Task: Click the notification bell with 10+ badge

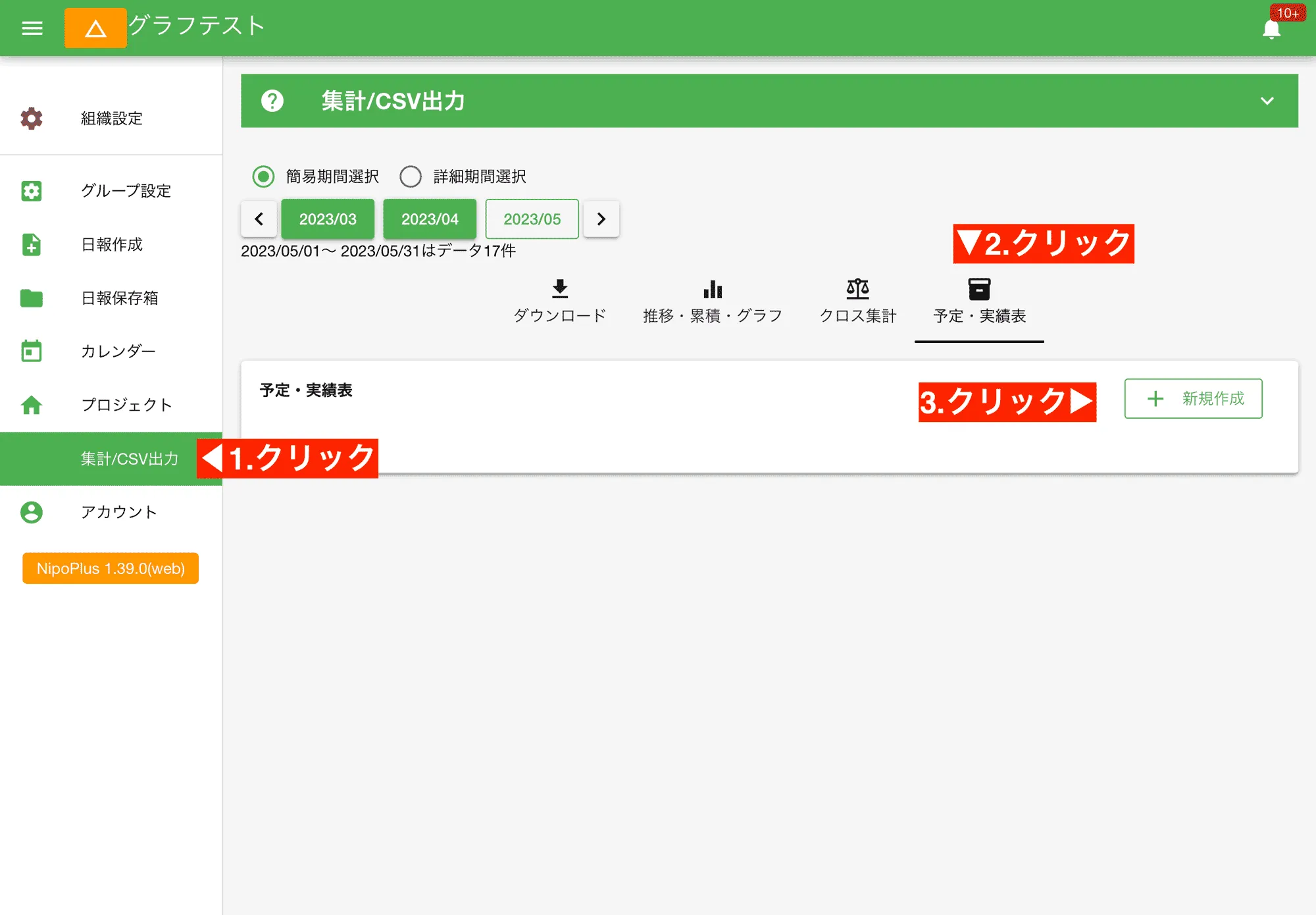Action: click(1271, 29)
